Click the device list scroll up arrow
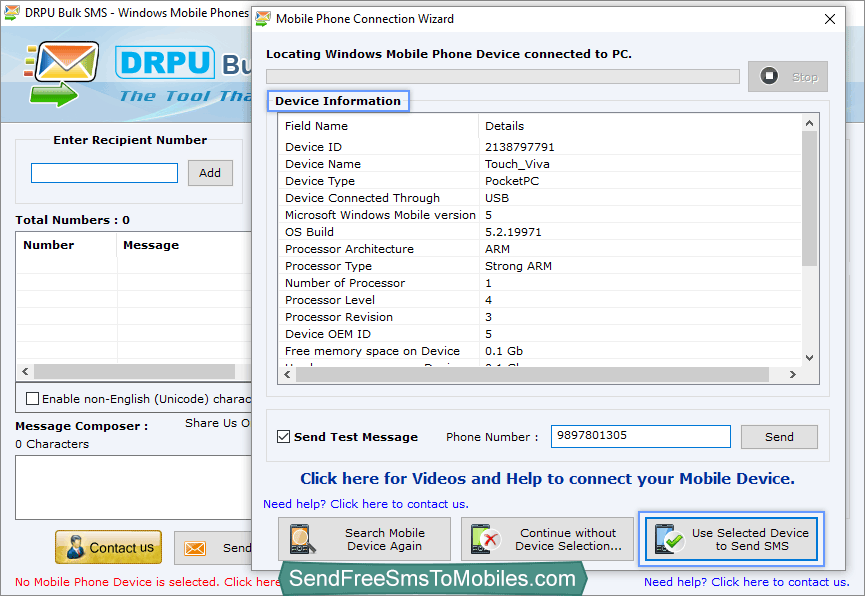865x596 pixels. click(809, 123)
